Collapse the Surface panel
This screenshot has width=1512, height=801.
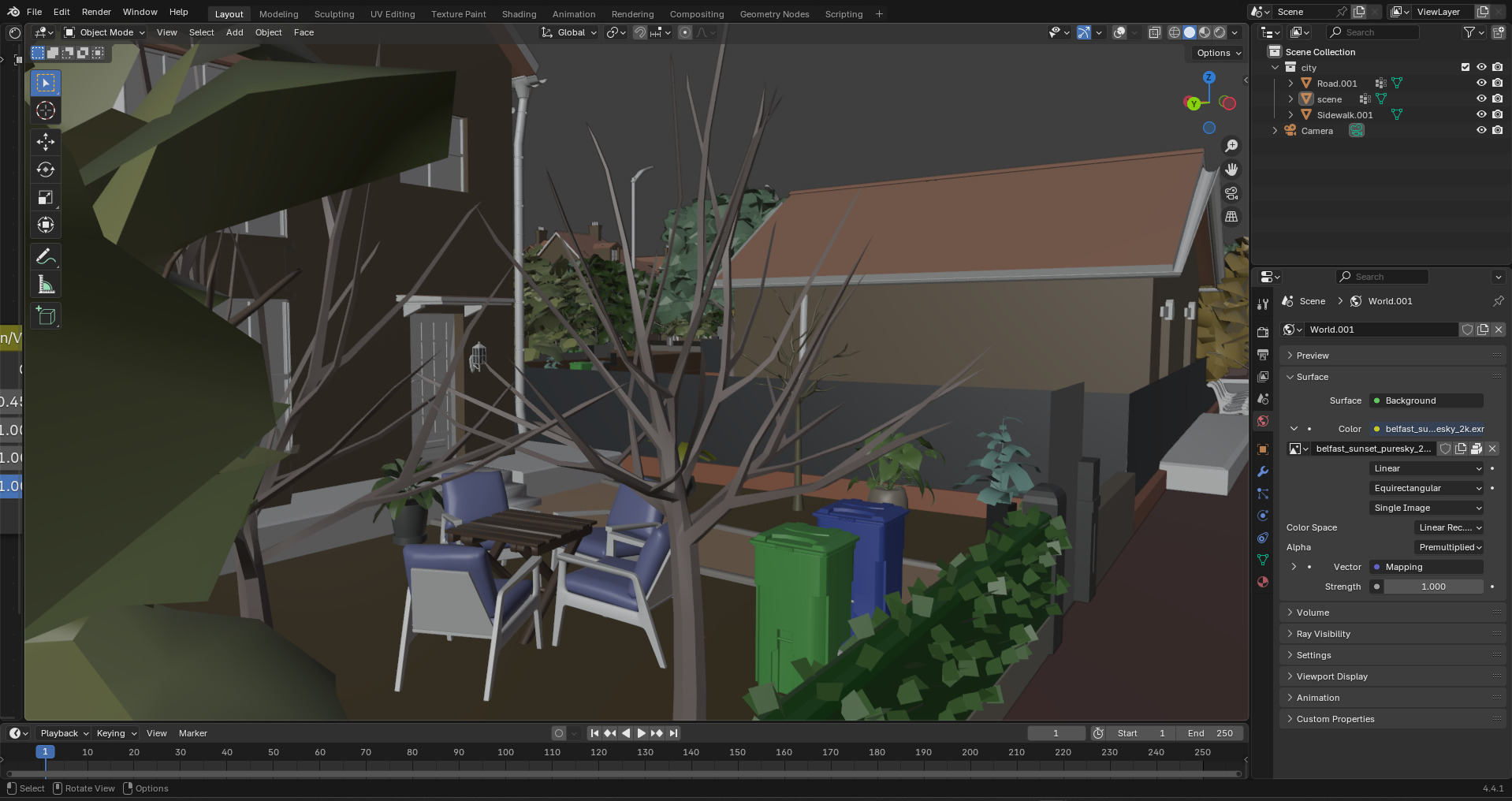1392,377
